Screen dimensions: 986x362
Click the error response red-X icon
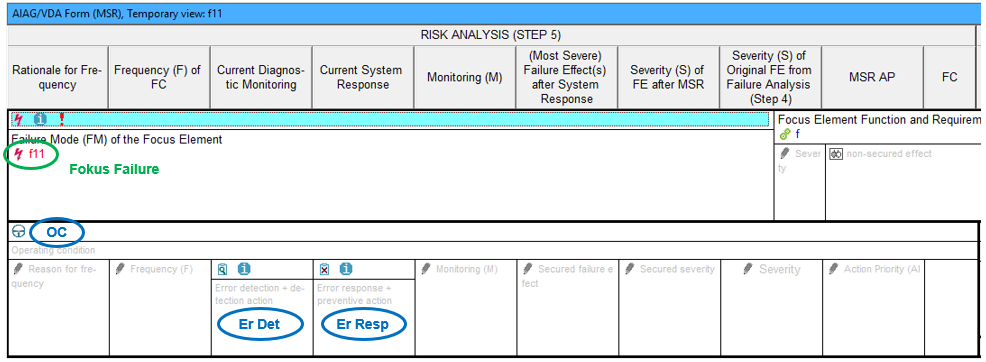point(324,270)
